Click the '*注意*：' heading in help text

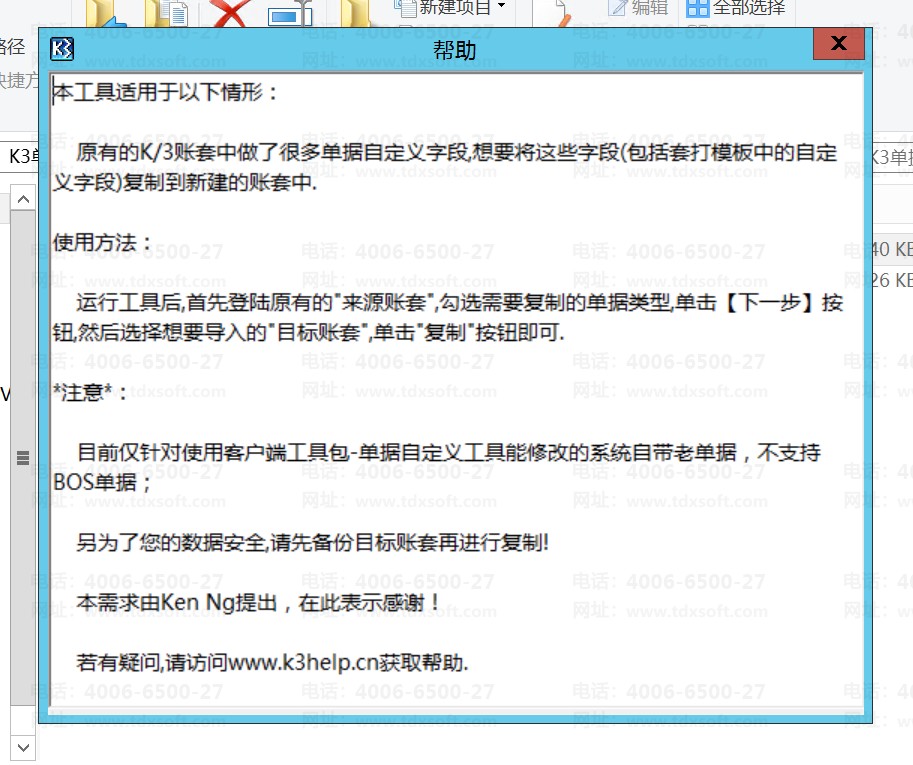pos(90,392)
